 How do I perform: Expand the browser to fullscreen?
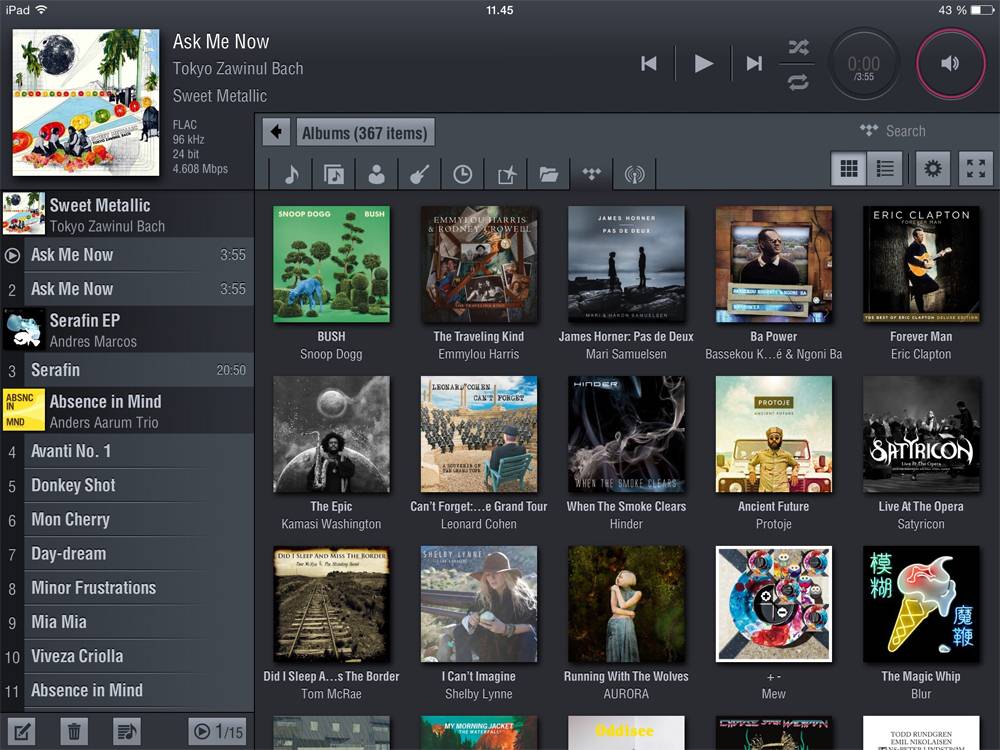[x=975, y=168]
